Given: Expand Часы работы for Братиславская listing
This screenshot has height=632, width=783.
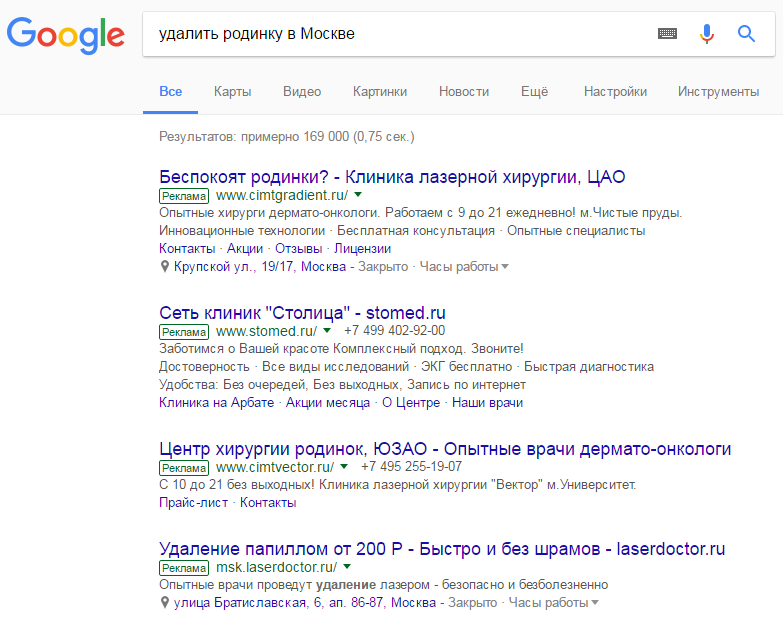Looking at the screenshot, I should point(553,603).
